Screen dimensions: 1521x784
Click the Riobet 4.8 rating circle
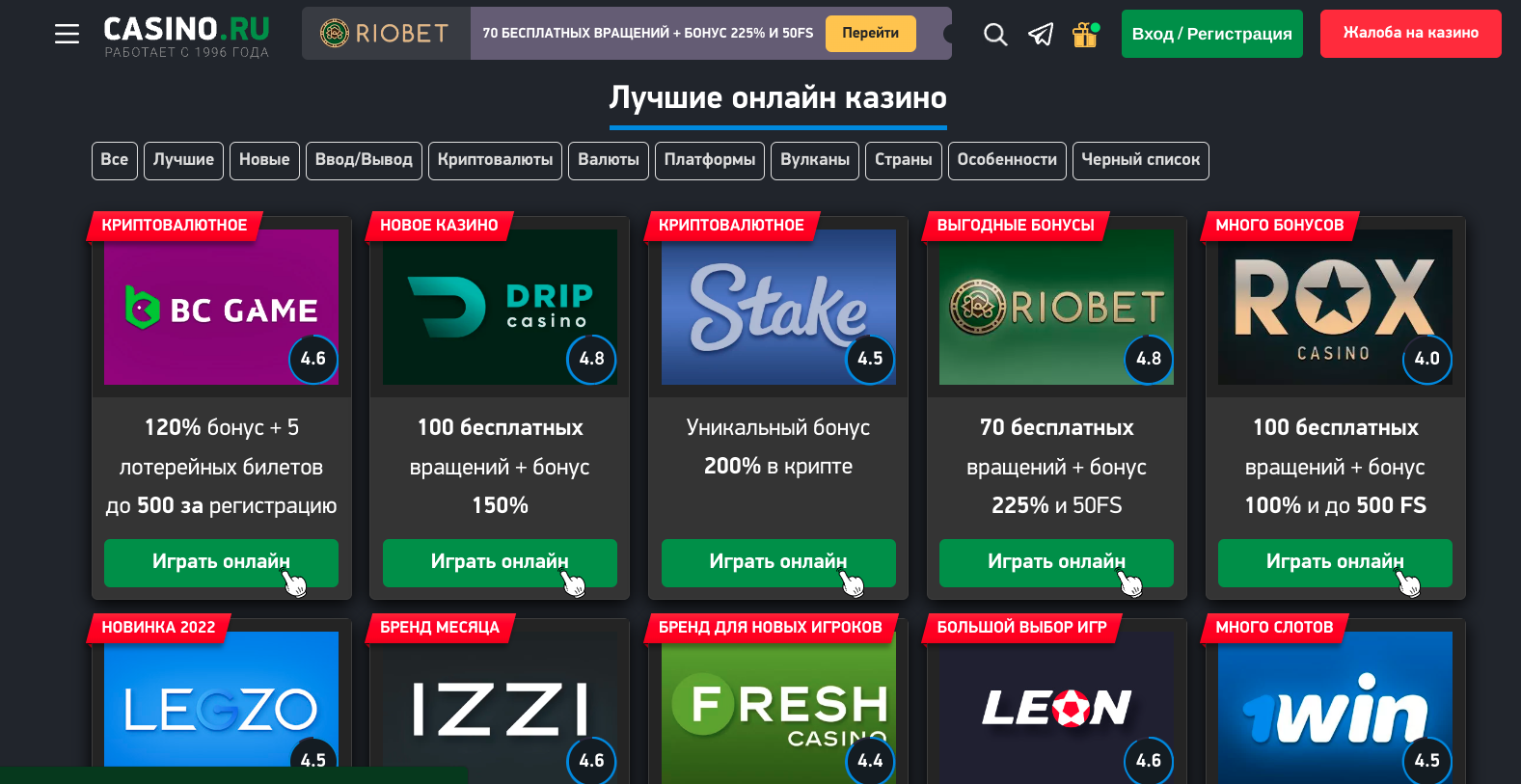click(x=1149, y=359)
